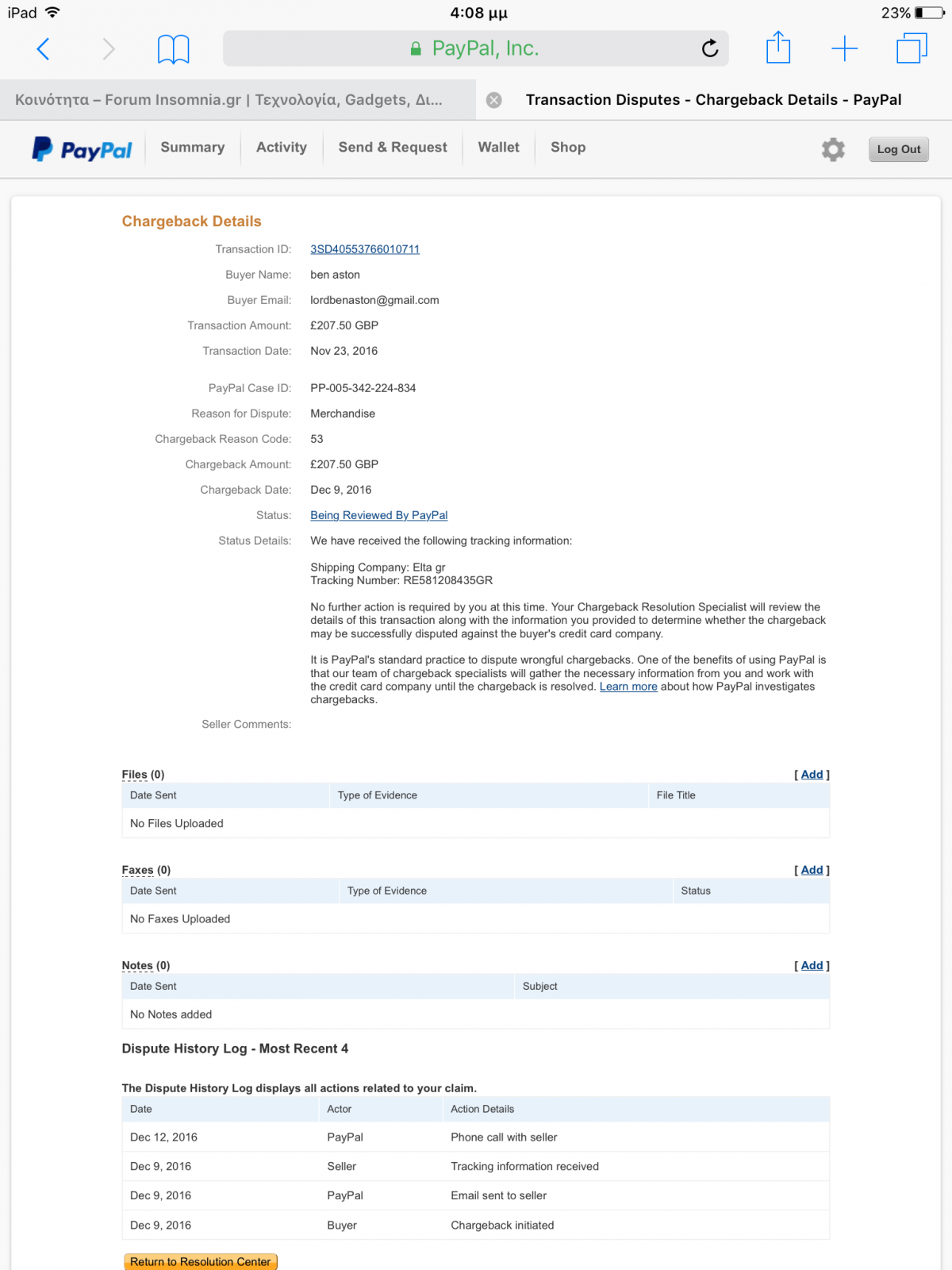Click Tracking information received entry
952x1270 pixels.
pos(524,1166)
